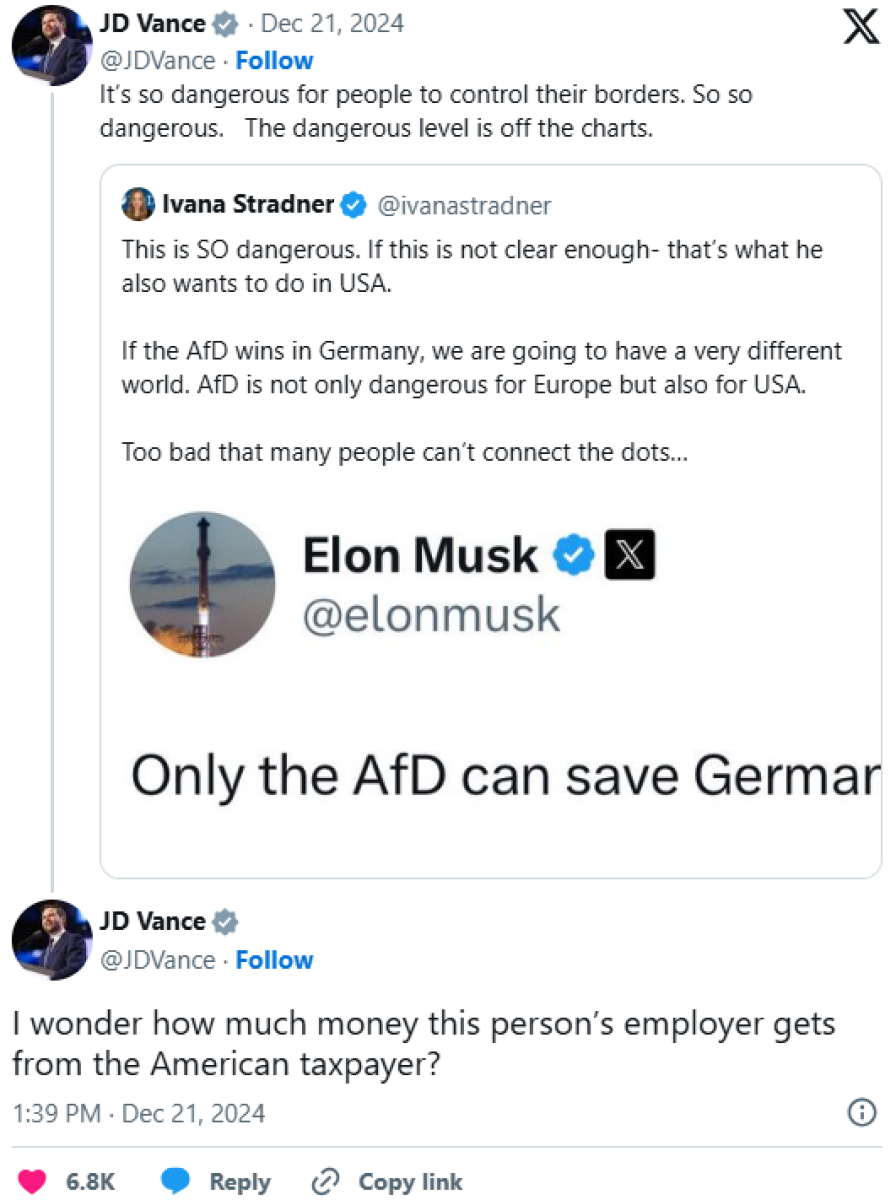
Task: Click the copy link chain icon
Action: click(326, 1181)
